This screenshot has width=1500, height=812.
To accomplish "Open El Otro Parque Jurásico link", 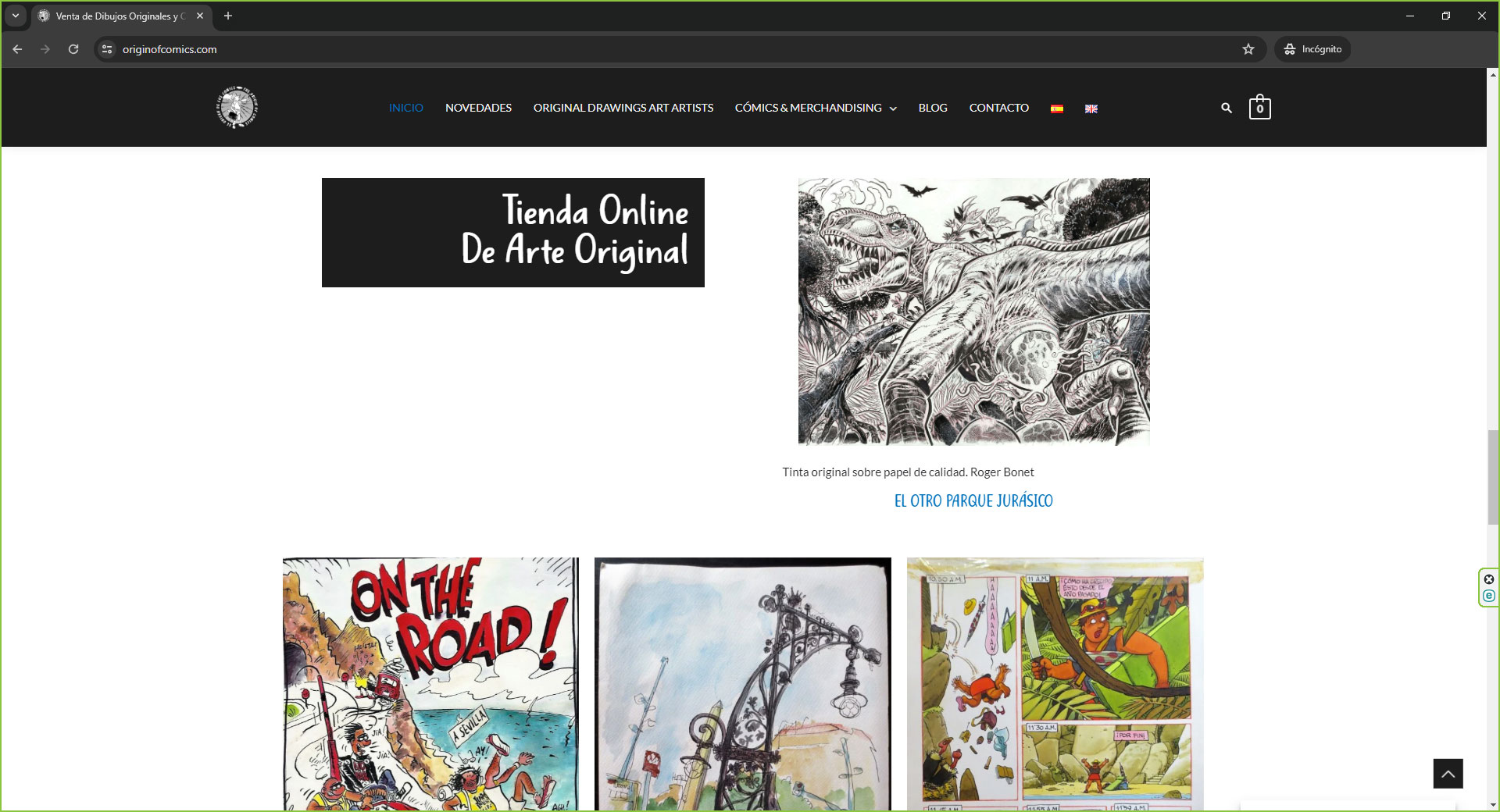I will click(973, 500).
